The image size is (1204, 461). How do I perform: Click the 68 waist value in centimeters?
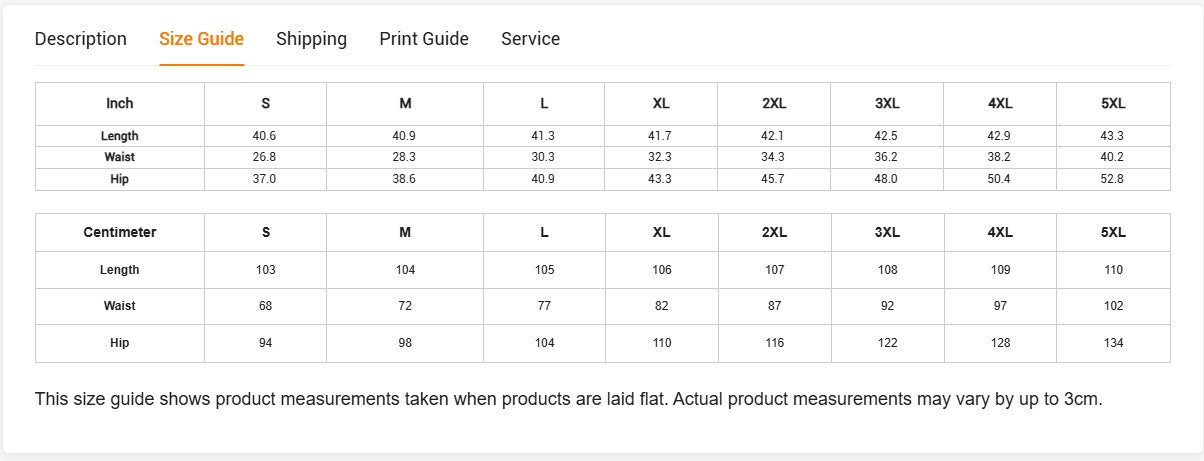click(265, 306)
